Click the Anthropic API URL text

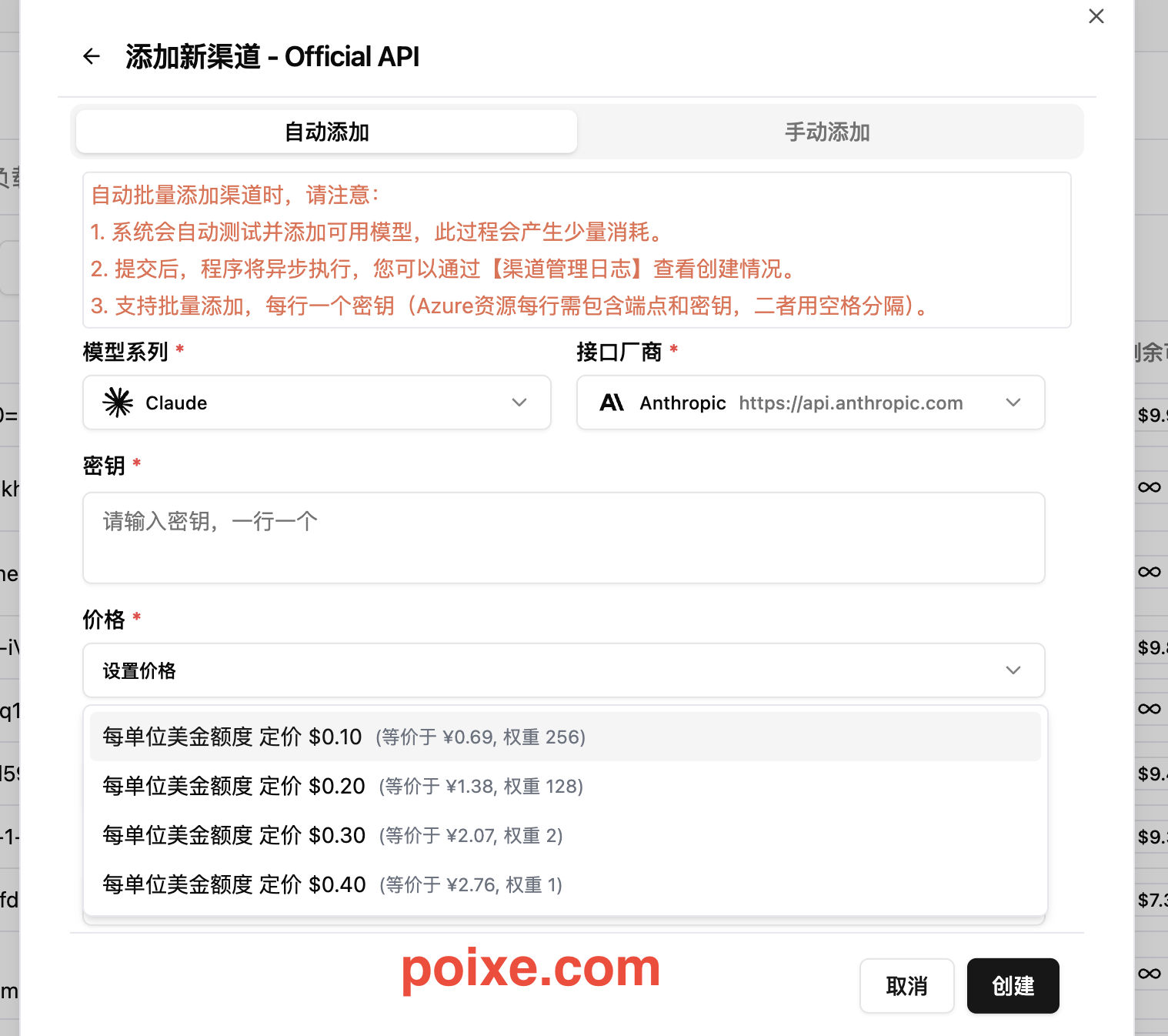(850, 403)
